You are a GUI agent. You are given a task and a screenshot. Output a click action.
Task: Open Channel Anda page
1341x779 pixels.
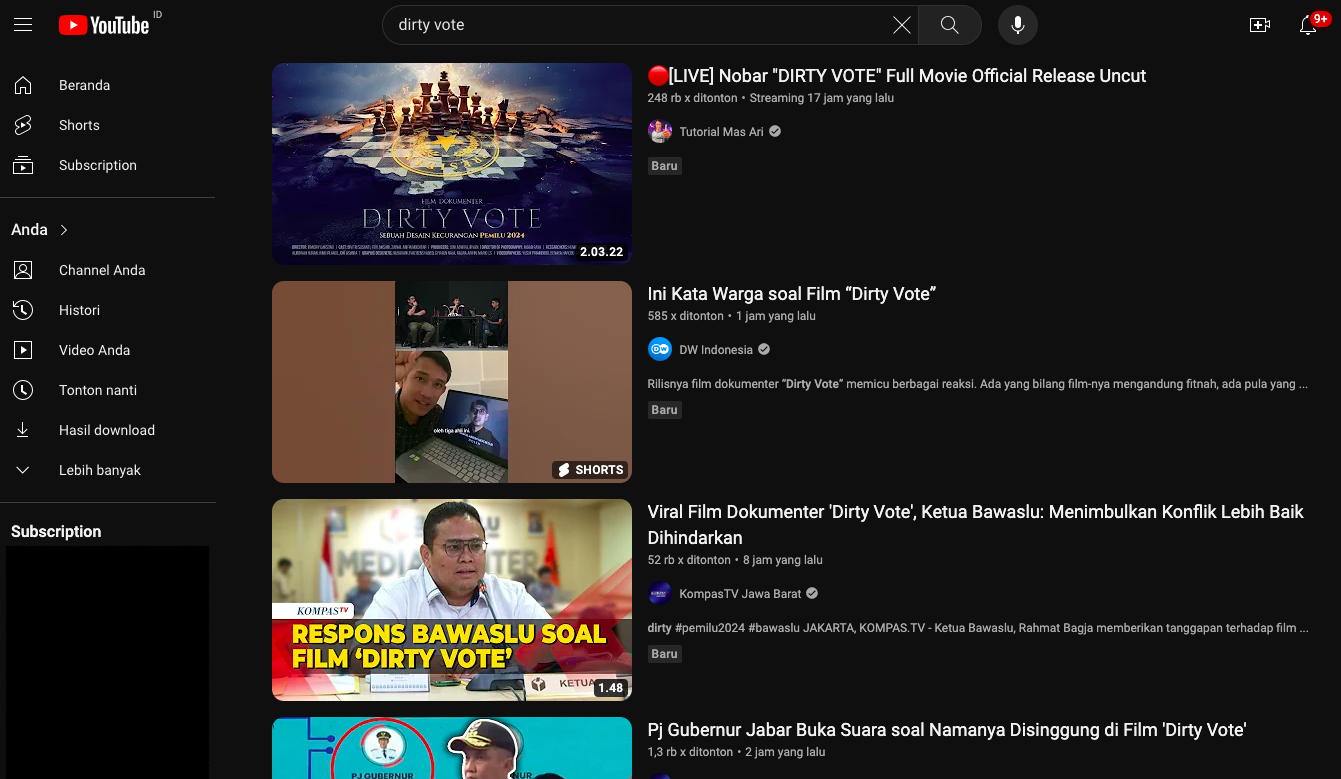101,270
